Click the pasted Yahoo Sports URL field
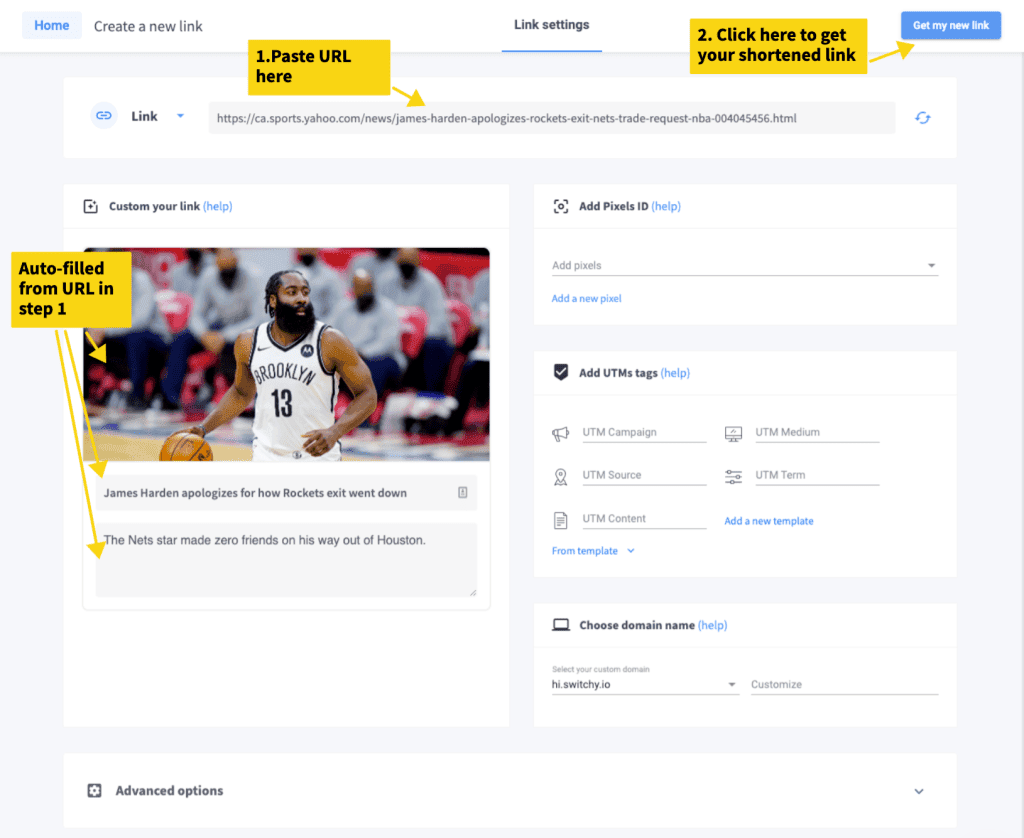This screenshot has height=838, width=1024. click(x=552, y=118)
